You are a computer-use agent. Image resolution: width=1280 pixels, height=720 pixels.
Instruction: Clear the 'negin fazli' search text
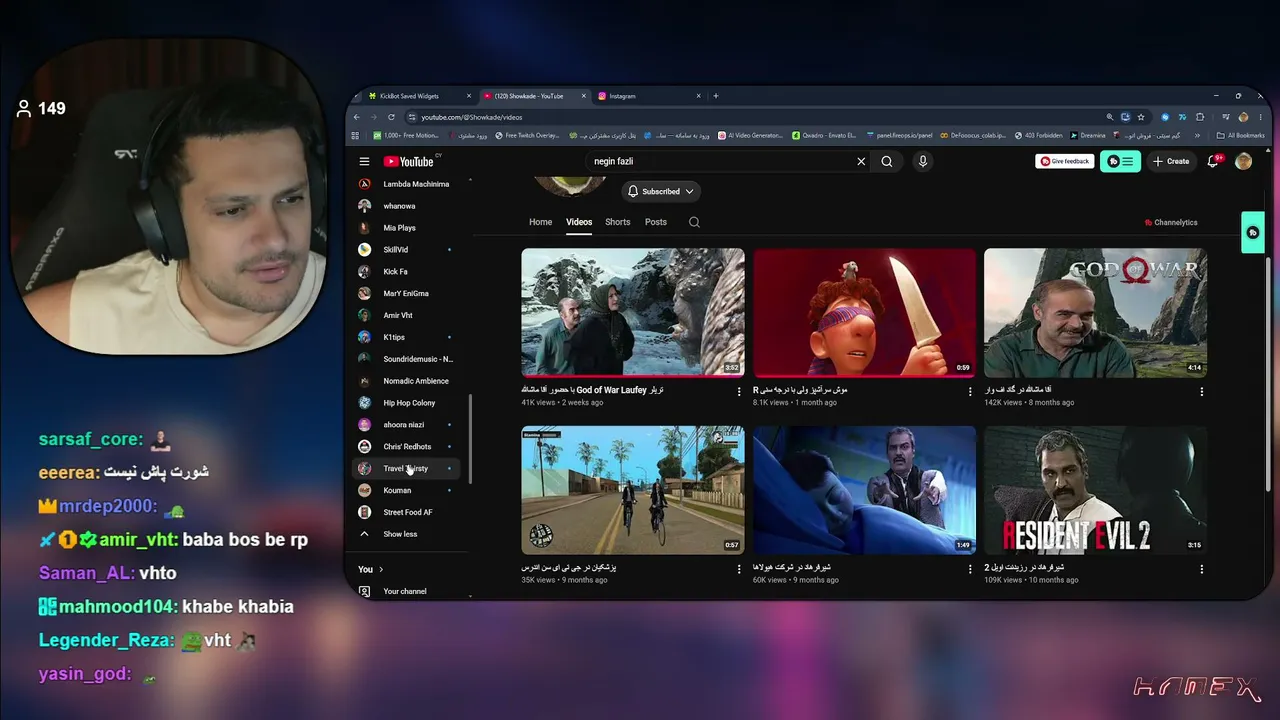tap(861, 161)
